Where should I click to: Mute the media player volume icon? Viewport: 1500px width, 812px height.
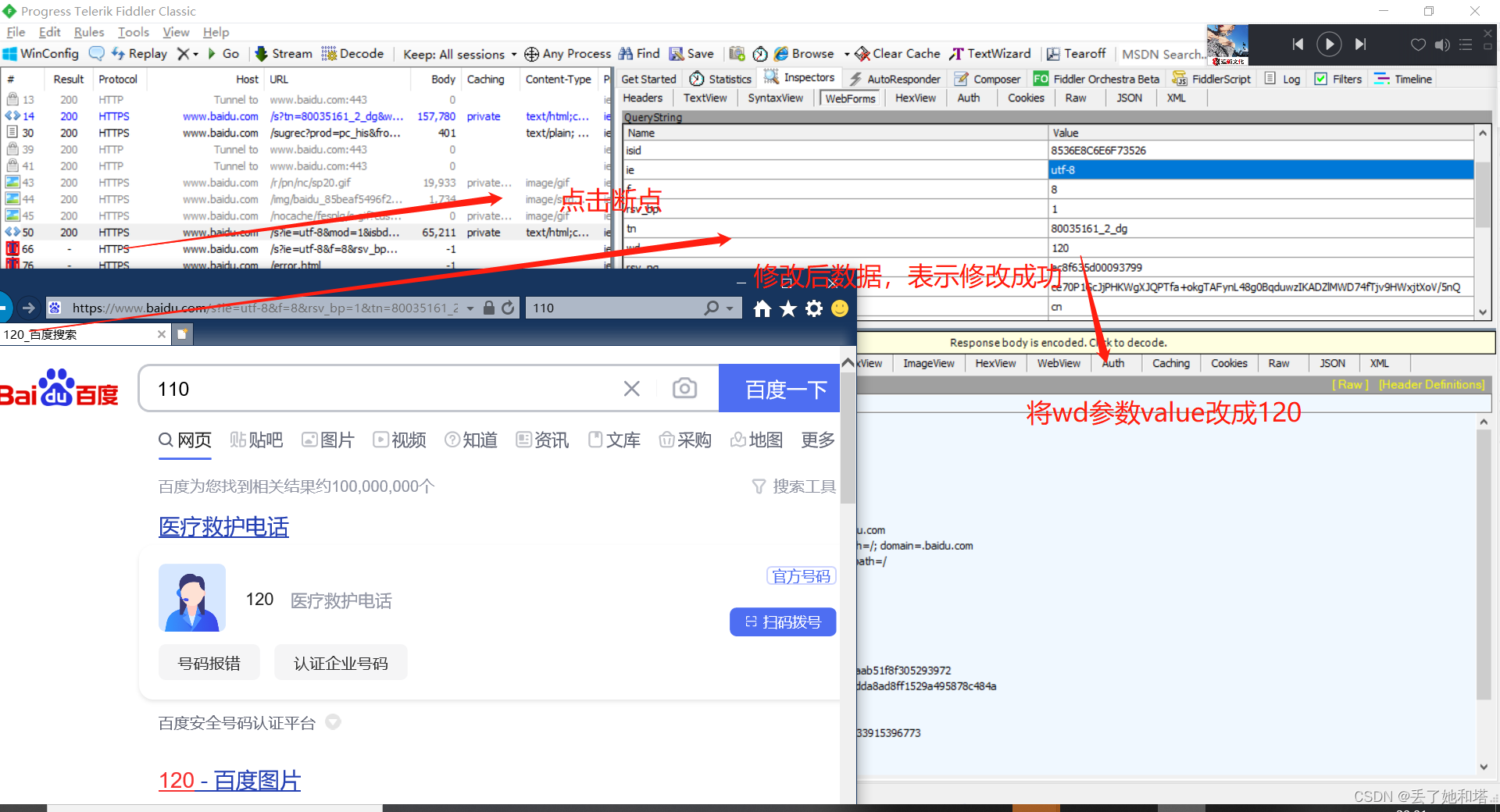point(1442,45)
